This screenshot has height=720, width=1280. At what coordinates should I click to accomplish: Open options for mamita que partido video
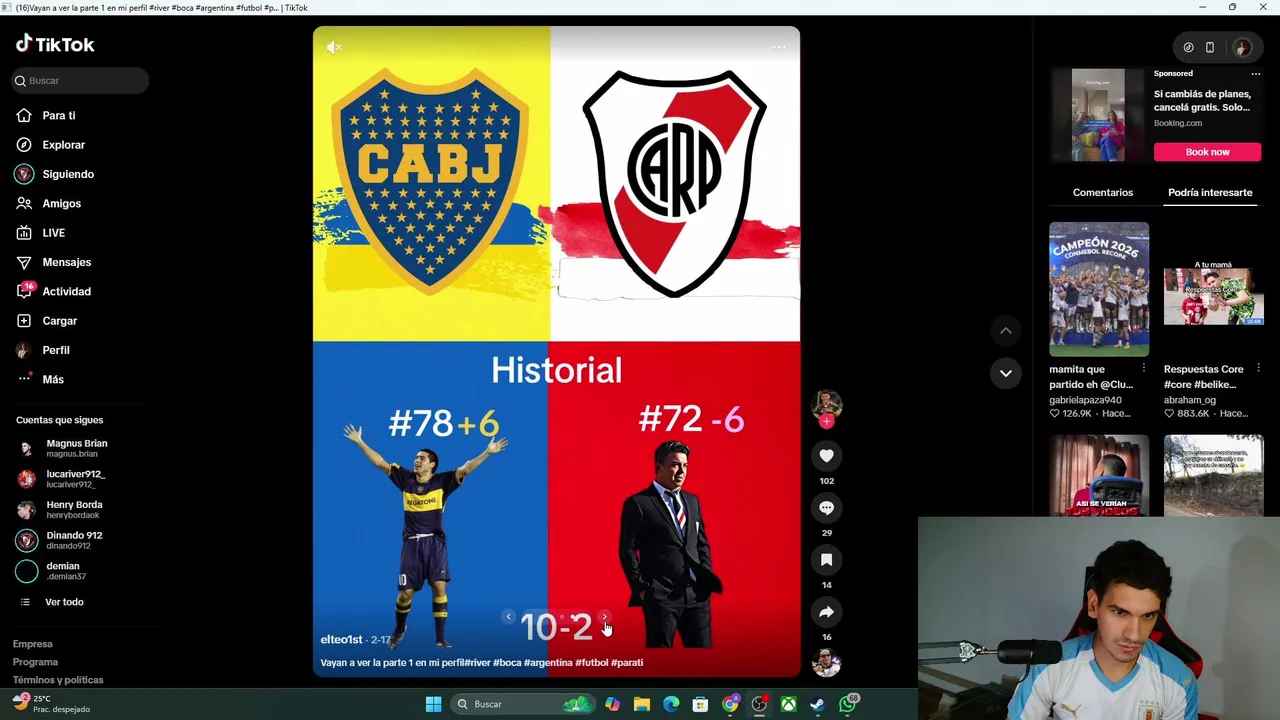tap(1144, 369)
